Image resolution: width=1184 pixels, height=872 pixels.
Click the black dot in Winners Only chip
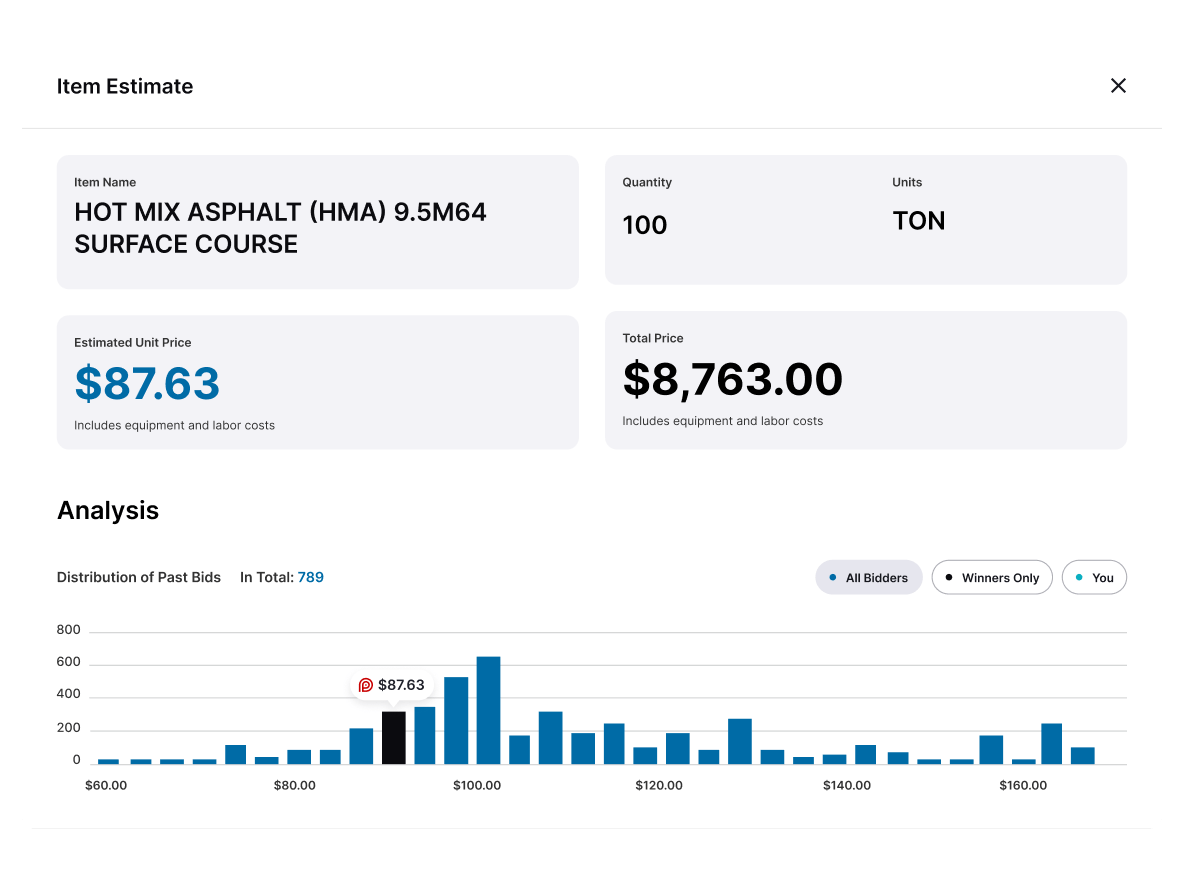[x=949, y=577]
